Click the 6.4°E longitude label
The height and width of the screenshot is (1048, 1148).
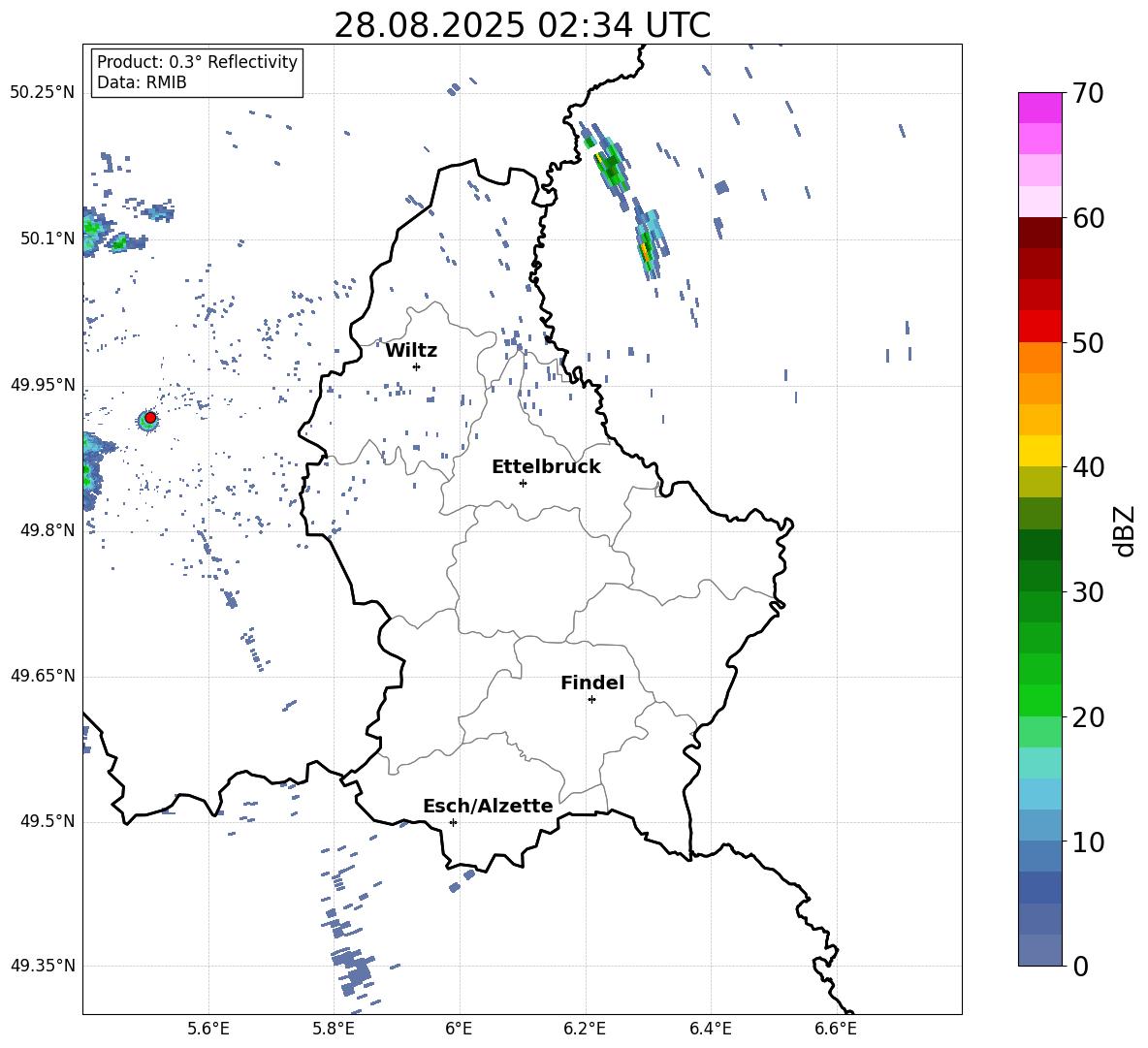tap(710, 1029)
